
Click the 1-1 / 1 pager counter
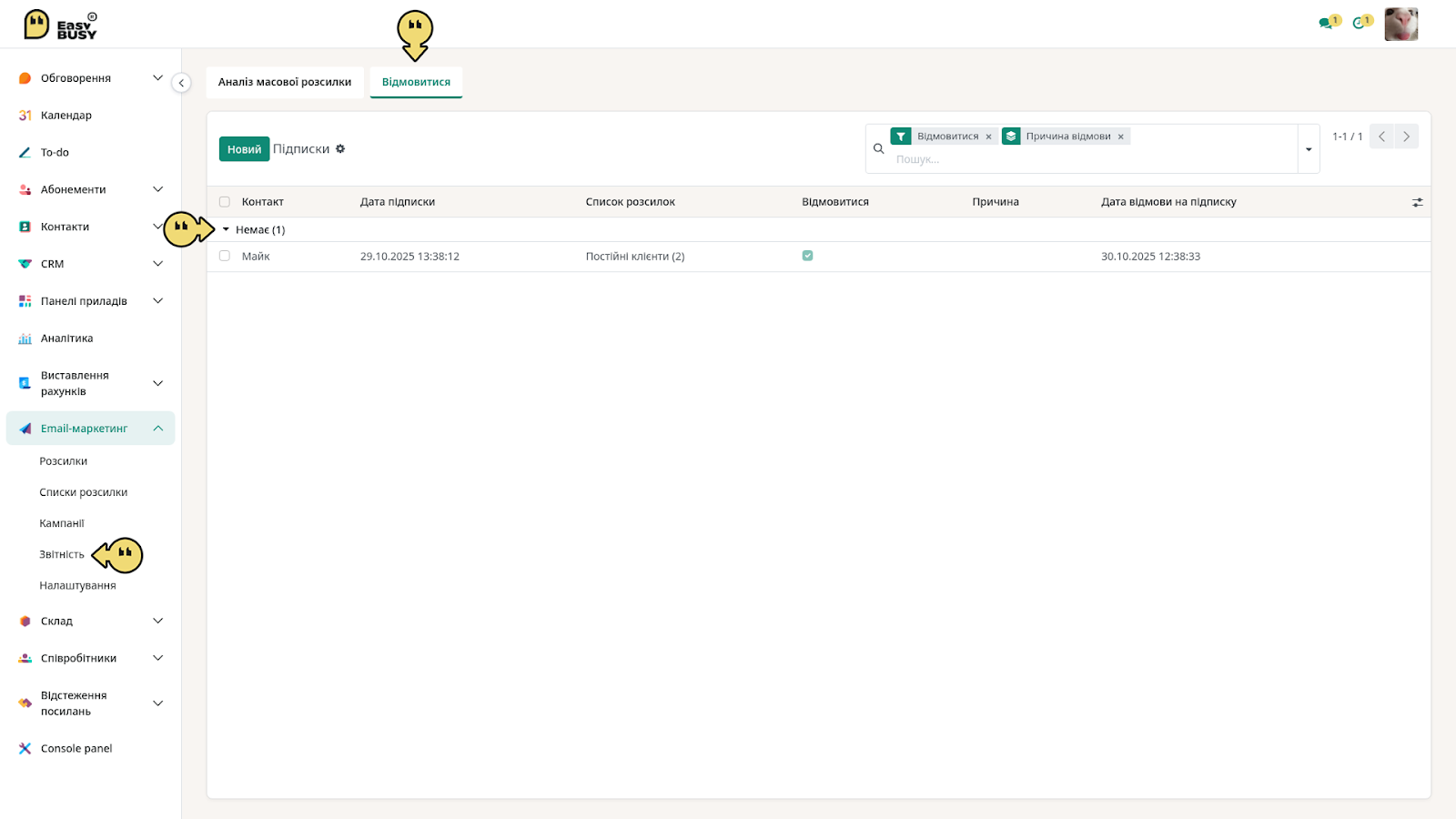click(x=1347, y=136)
